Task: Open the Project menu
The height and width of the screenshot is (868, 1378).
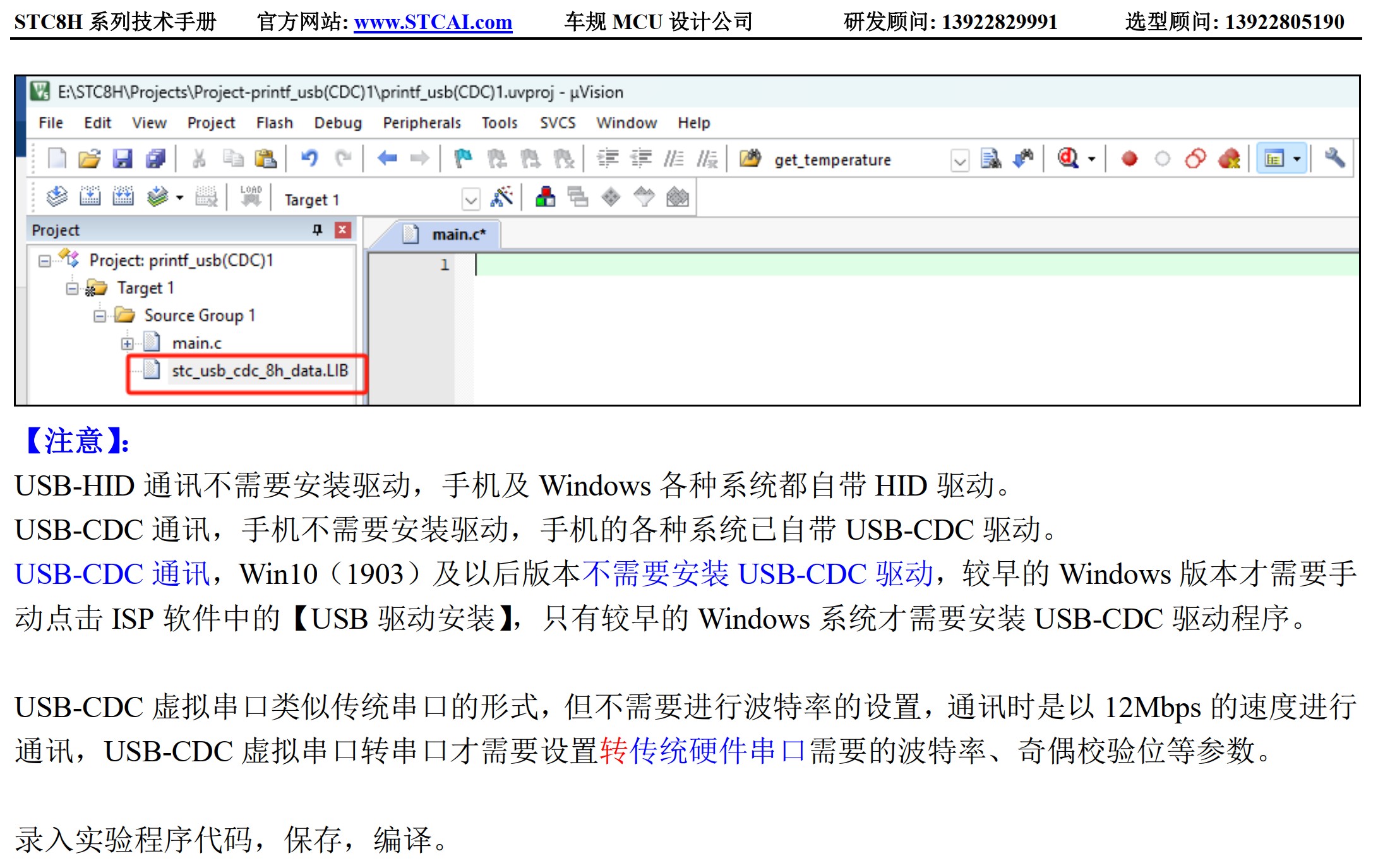Action: (x=211, y=122)
